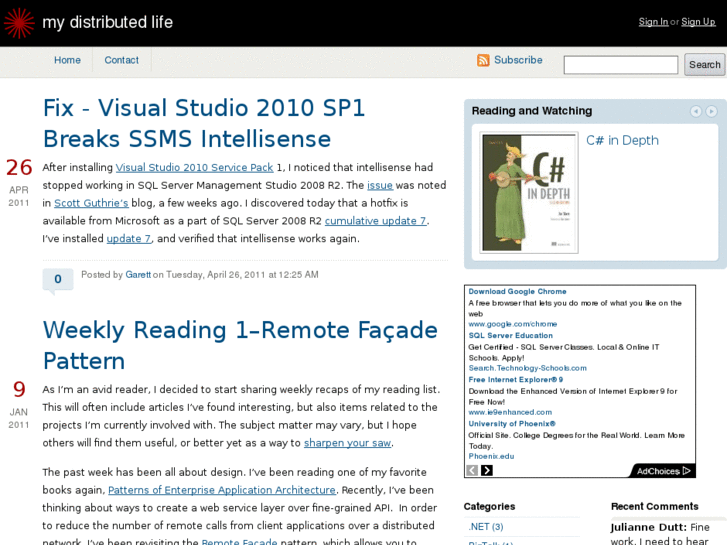727x545 pixels.
Task: Click the Subscribe link
Action: 518,60
